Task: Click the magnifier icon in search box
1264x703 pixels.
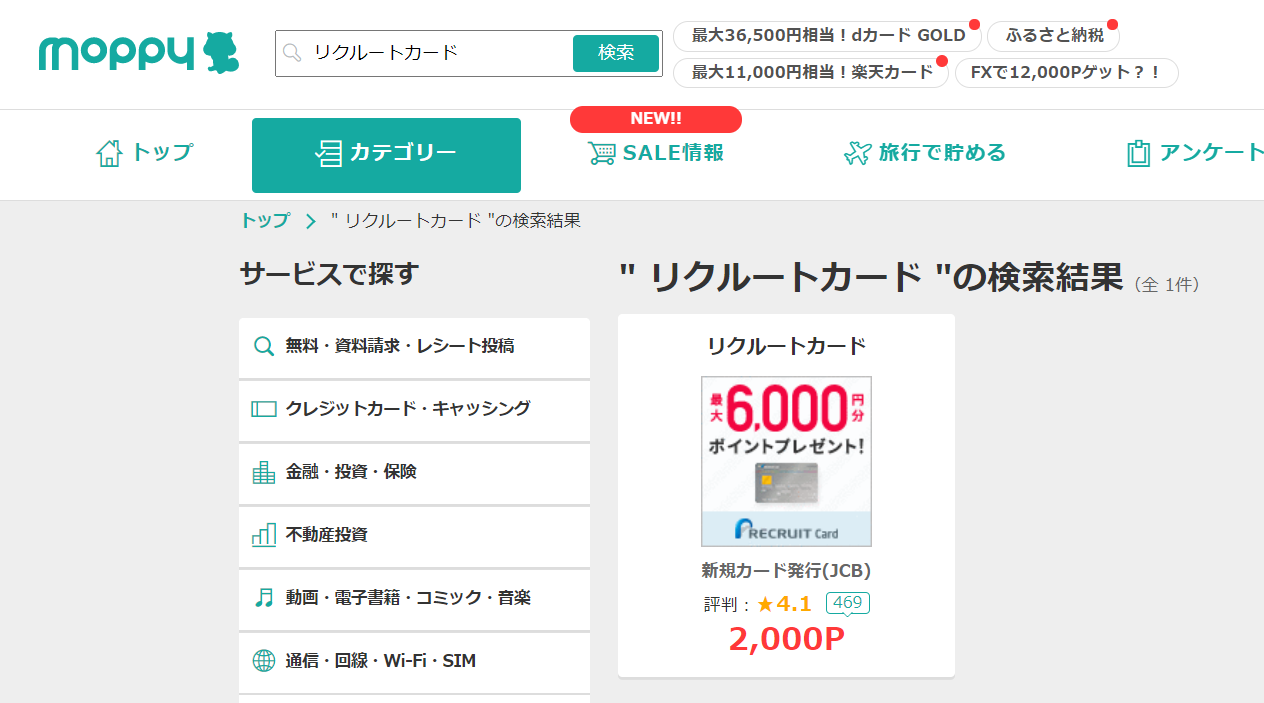Action: (x=292, y=53)
